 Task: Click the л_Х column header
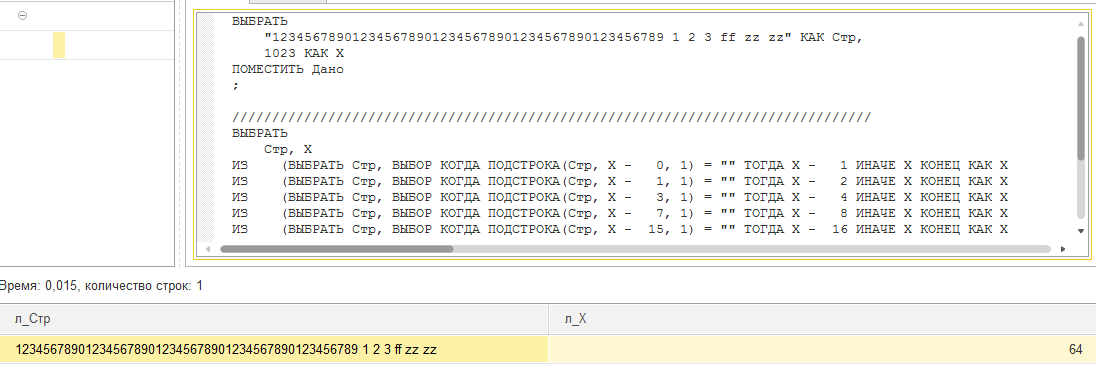pyautogui.click(x=822, y=319)
